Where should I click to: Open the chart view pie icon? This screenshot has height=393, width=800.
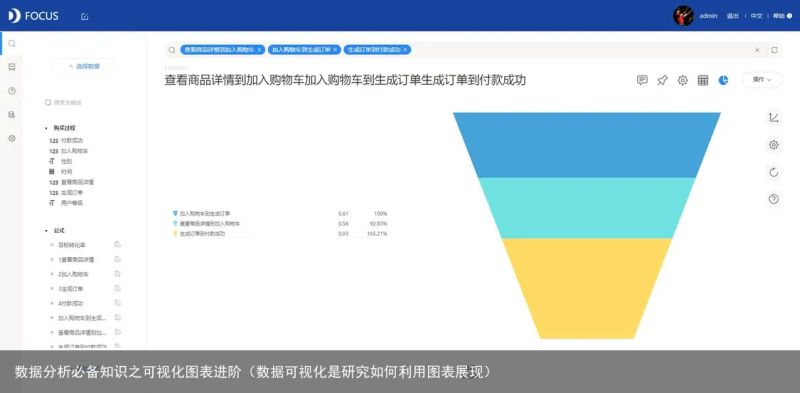coord(723,80)
